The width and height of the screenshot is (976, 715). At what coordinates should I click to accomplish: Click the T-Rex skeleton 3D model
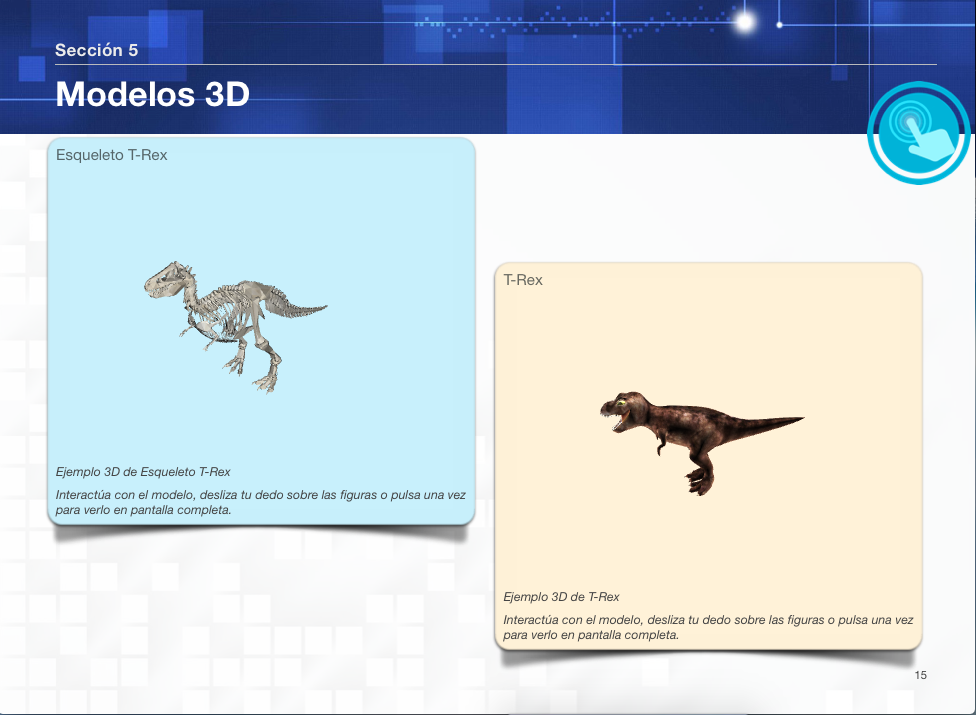234,318
